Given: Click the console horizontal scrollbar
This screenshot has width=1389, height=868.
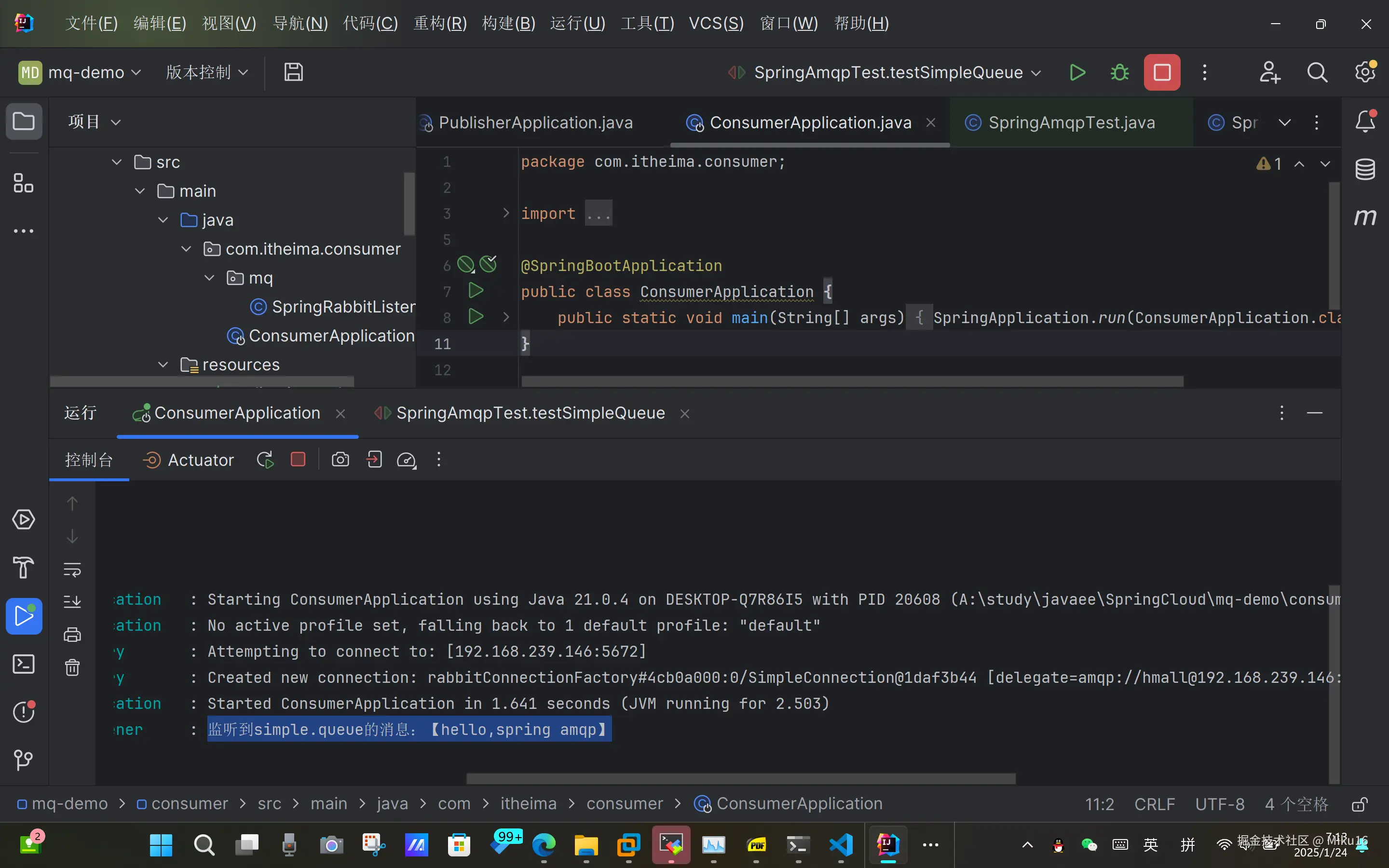Looking at the screenshot, I should point(740,778).
